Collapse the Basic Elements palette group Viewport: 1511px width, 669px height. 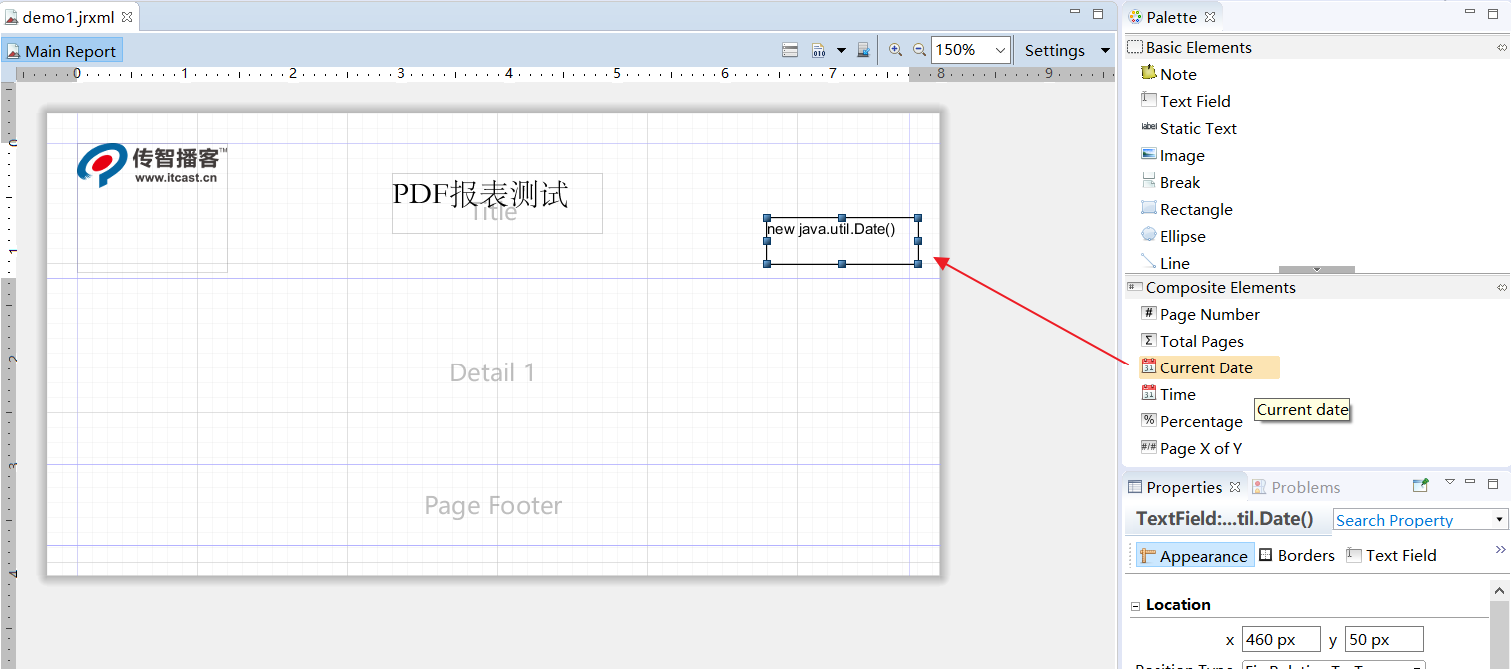coord(1502,47)
